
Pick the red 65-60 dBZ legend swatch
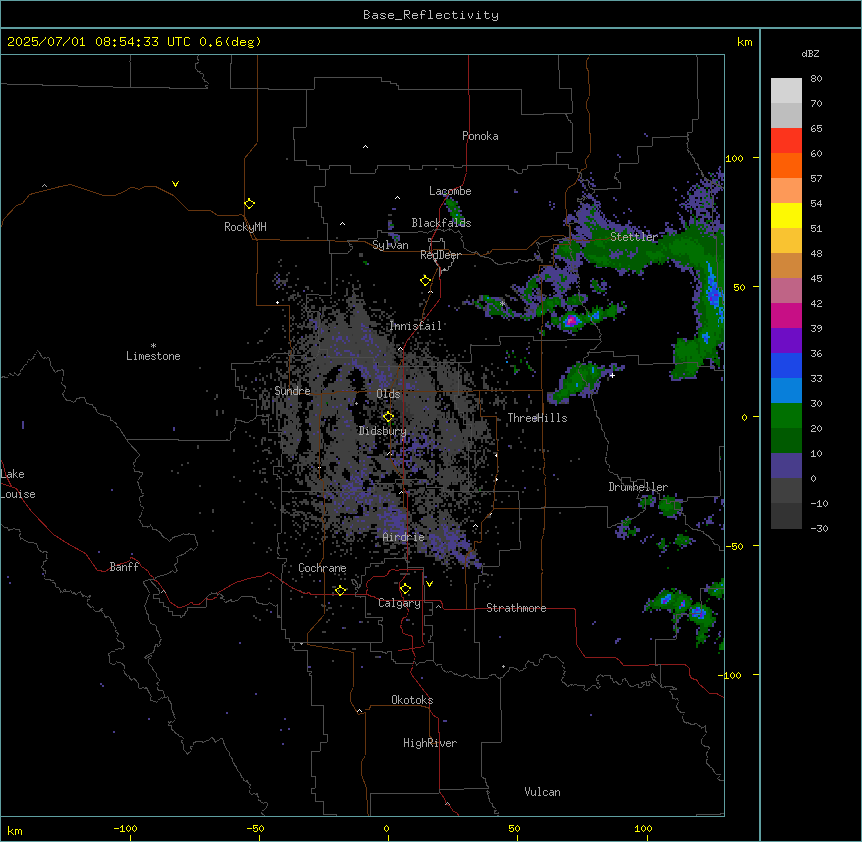[786, 141]
